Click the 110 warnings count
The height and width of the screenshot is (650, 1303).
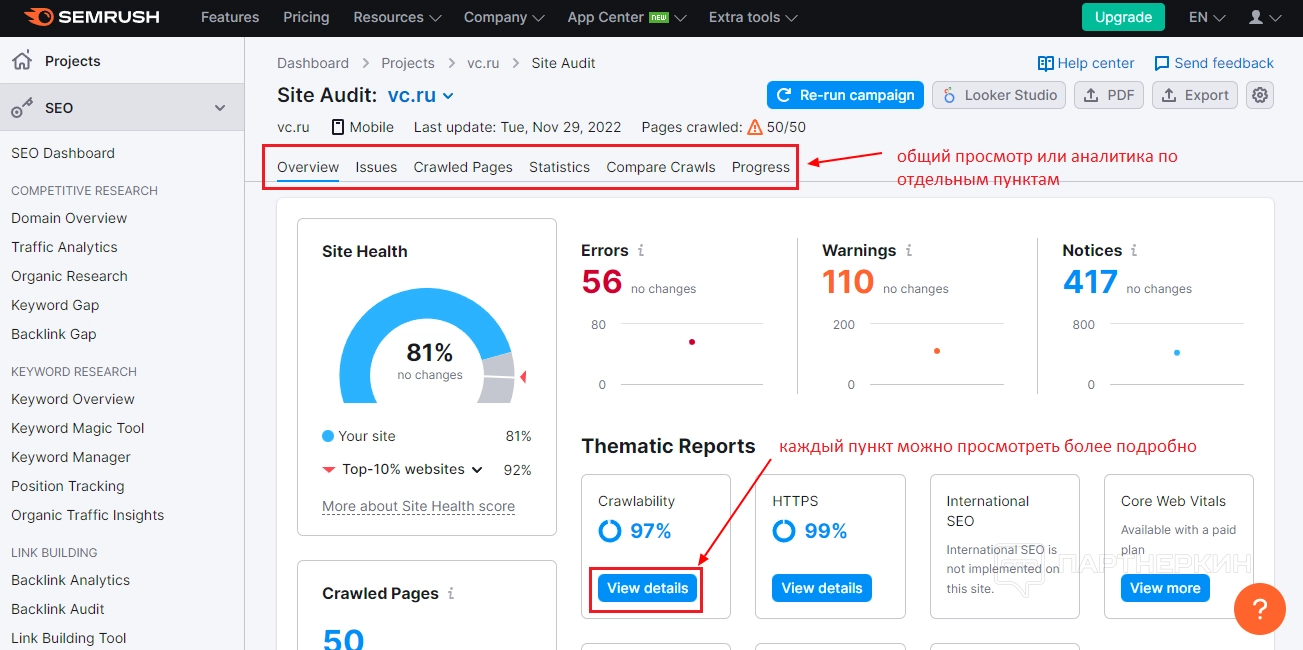click(x=848, y=282)
